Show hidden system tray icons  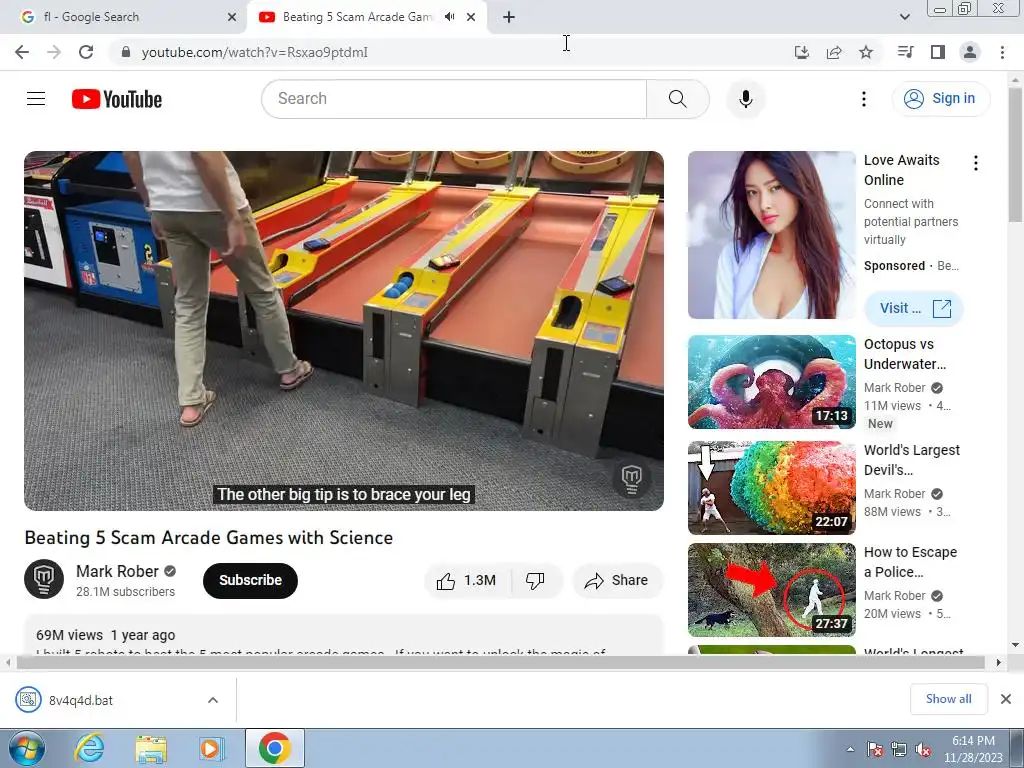click(850, 750)
